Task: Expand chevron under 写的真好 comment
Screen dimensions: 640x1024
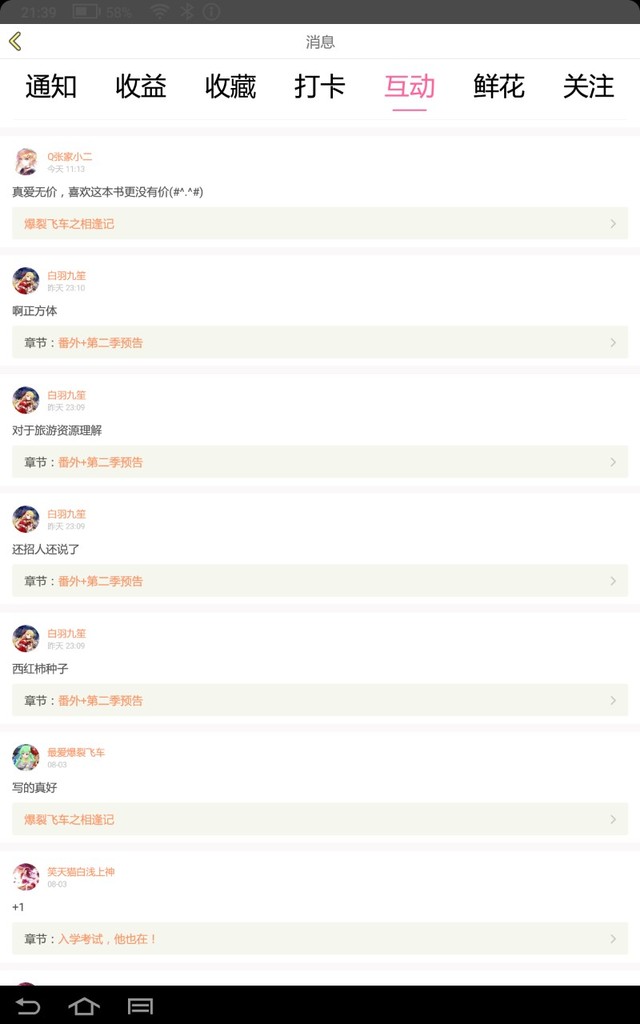Action: [613, 820]
